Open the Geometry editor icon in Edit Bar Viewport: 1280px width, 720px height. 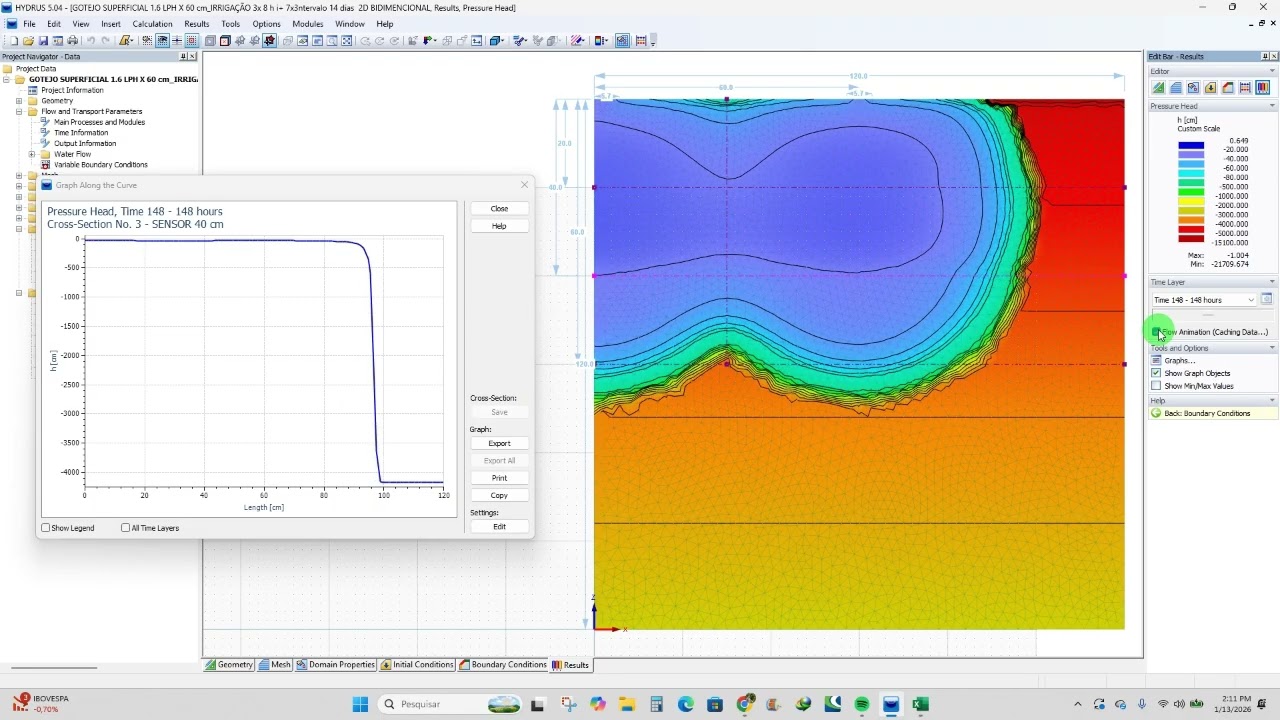pyautogui.click(x=1158, y=88)
